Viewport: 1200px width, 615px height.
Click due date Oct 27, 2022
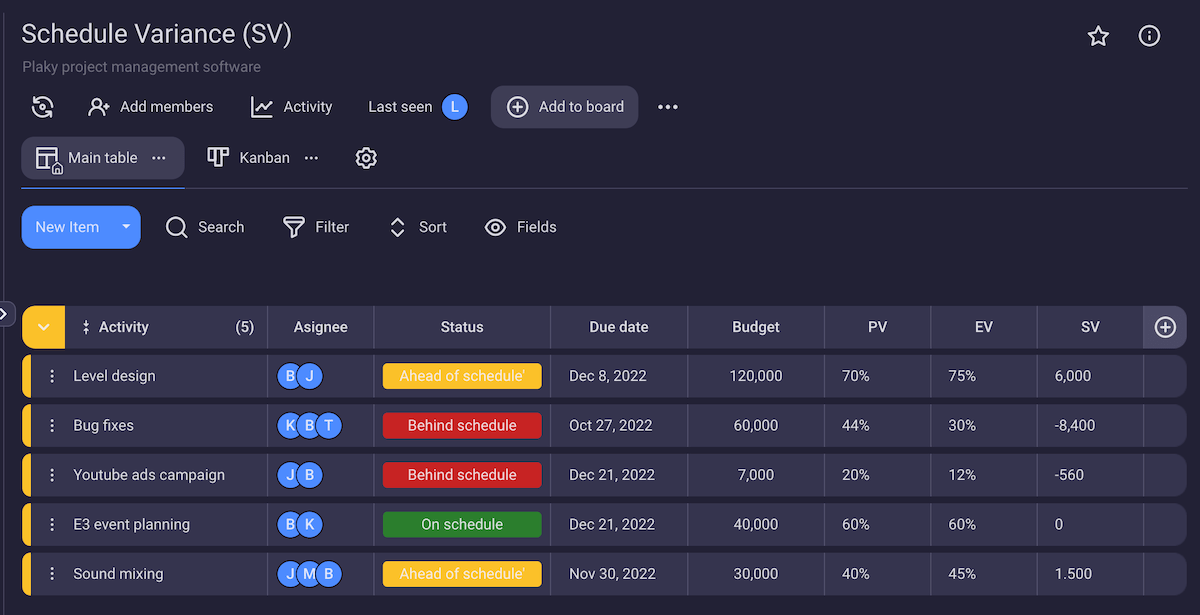coord(611,426)
